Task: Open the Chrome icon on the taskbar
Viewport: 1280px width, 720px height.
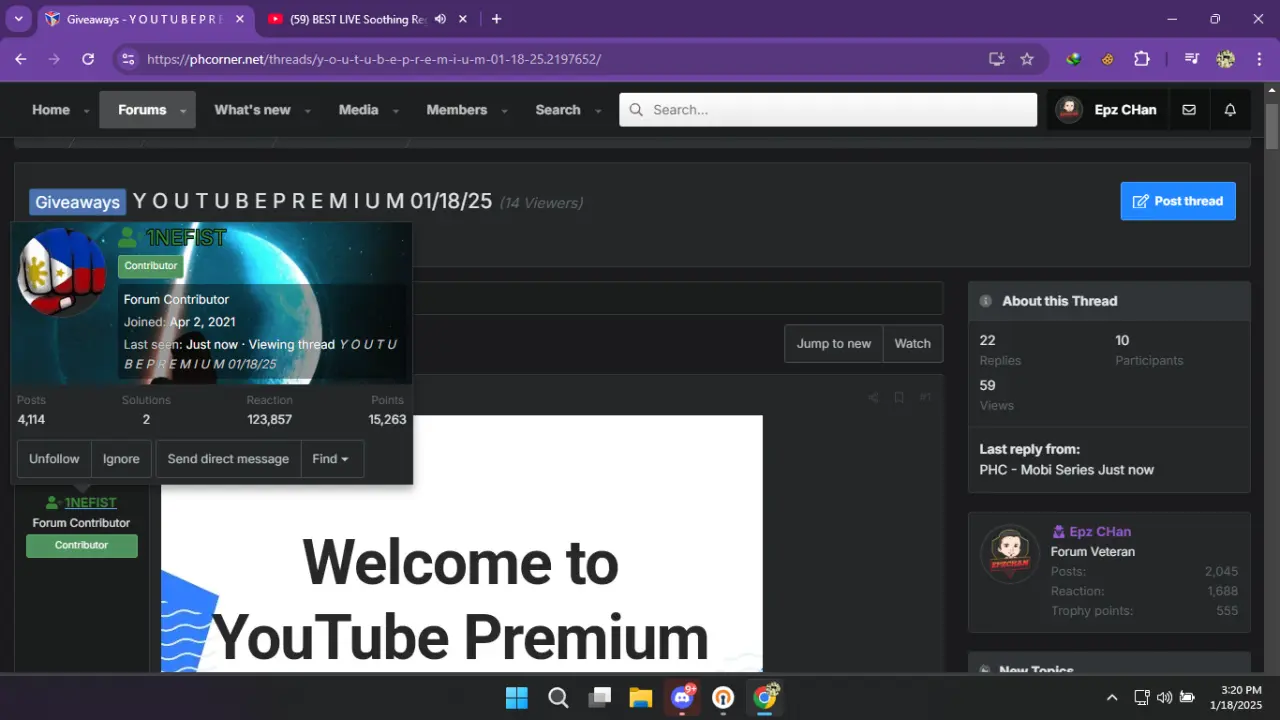Action: pyautogui.click(x=765, y=697)
